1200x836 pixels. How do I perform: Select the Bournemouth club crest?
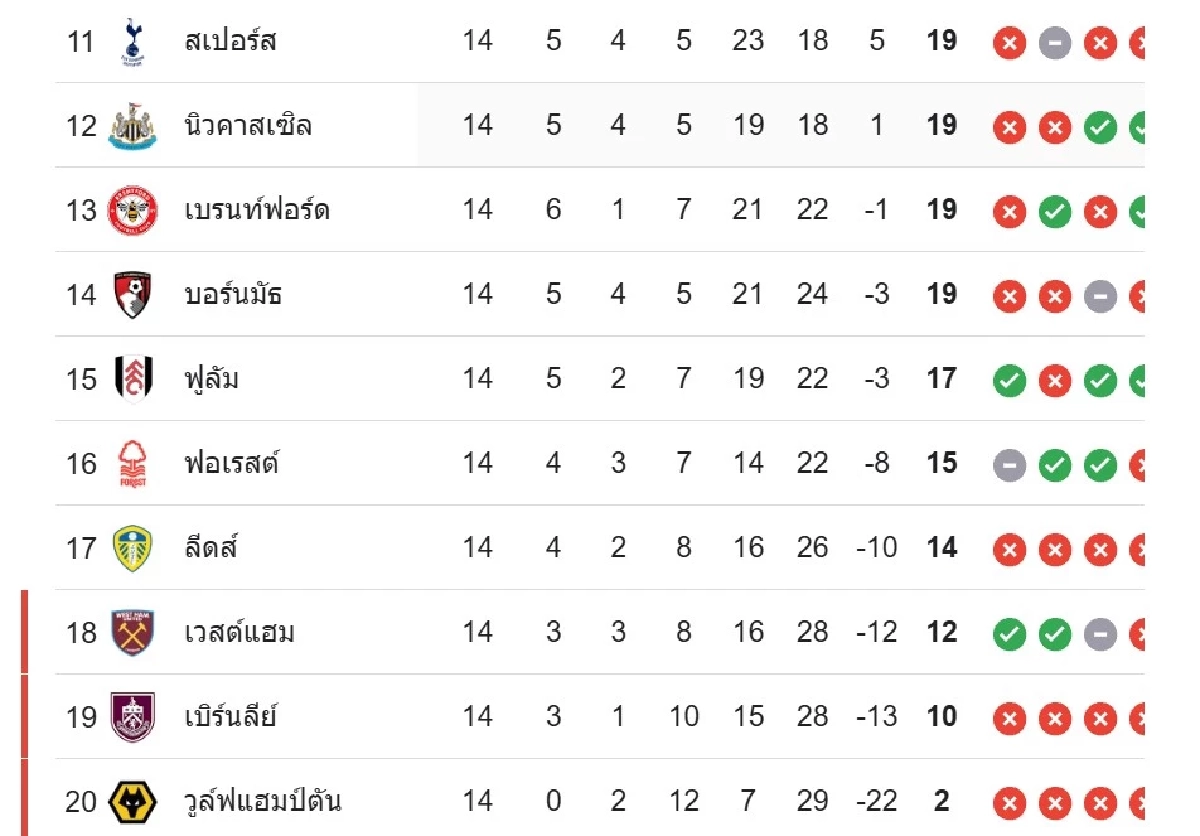pyautogui.click(x=132, y=294)
